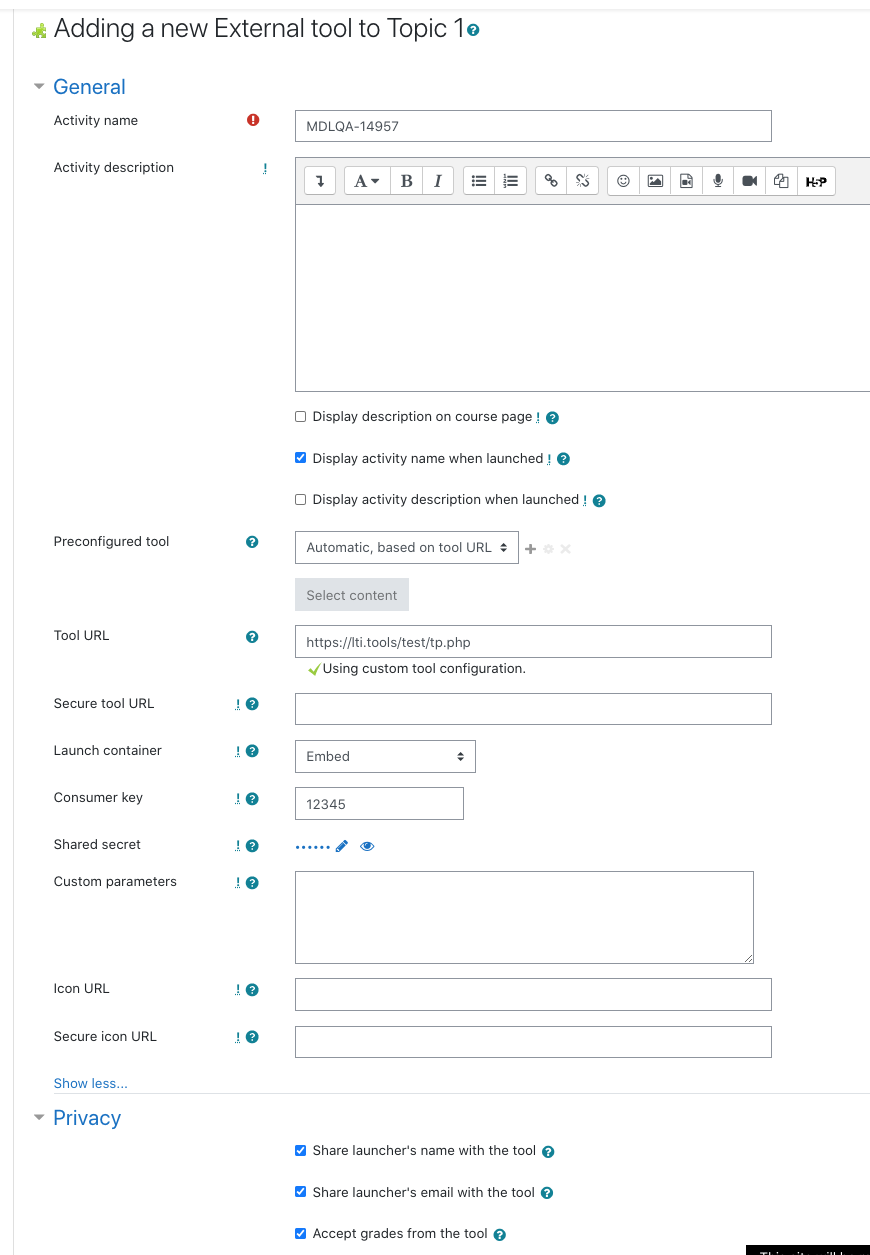Click the insert link icon

coord(551,181)
